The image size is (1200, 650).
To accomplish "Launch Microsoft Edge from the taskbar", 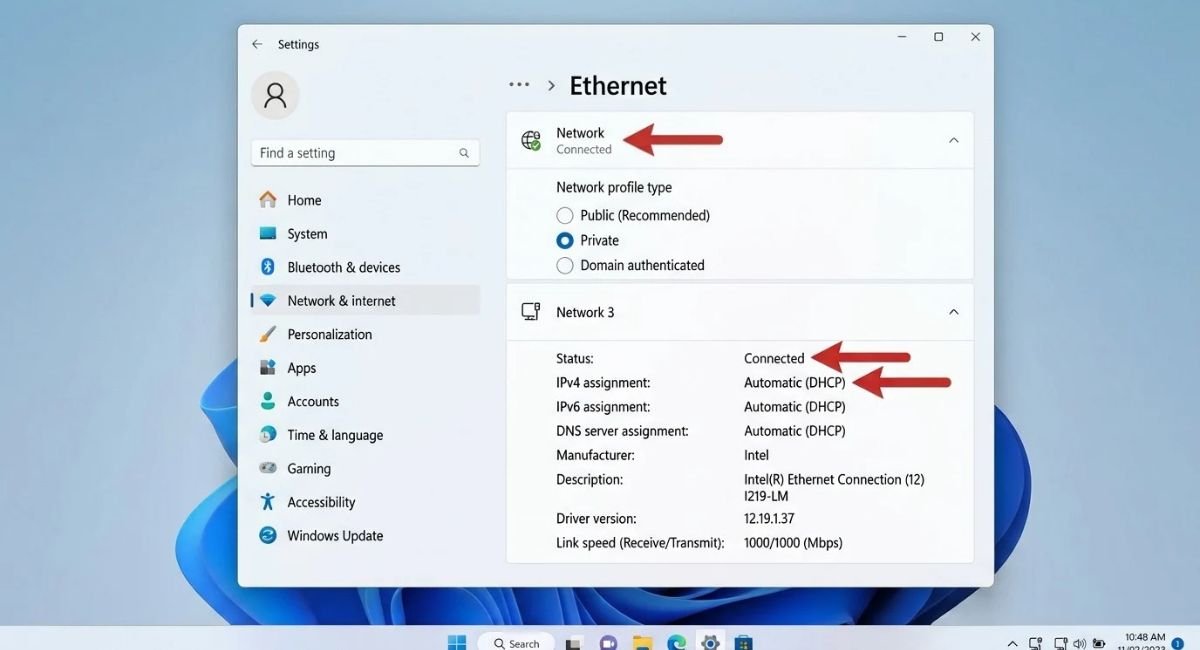I will click(676, 643).
